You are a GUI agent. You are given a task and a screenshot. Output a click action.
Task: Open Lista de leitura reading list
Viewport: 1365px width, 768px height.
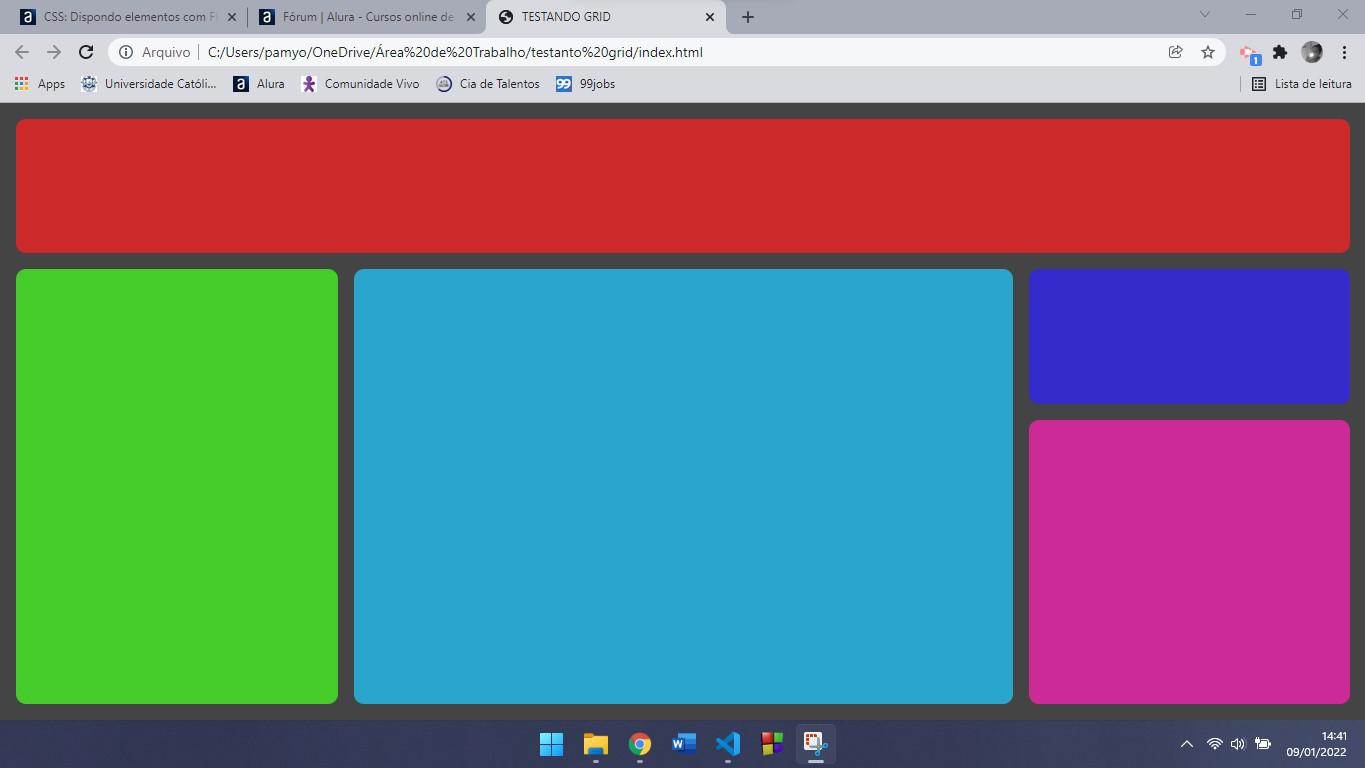[1301, 84]
